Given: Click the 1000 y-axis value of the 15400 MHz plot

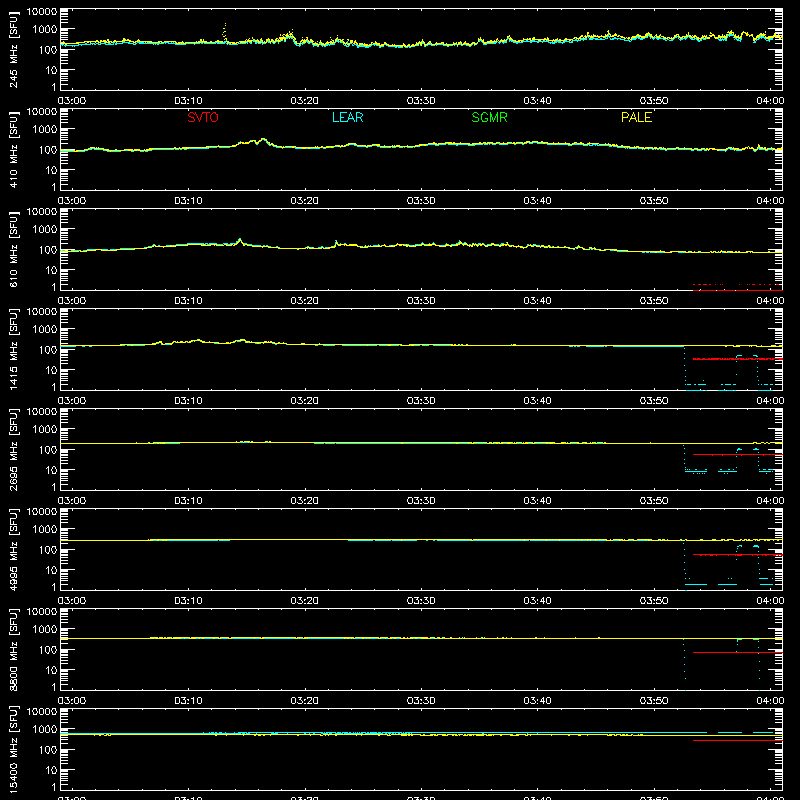Looking at the screenshot, I should click(45, 730).
